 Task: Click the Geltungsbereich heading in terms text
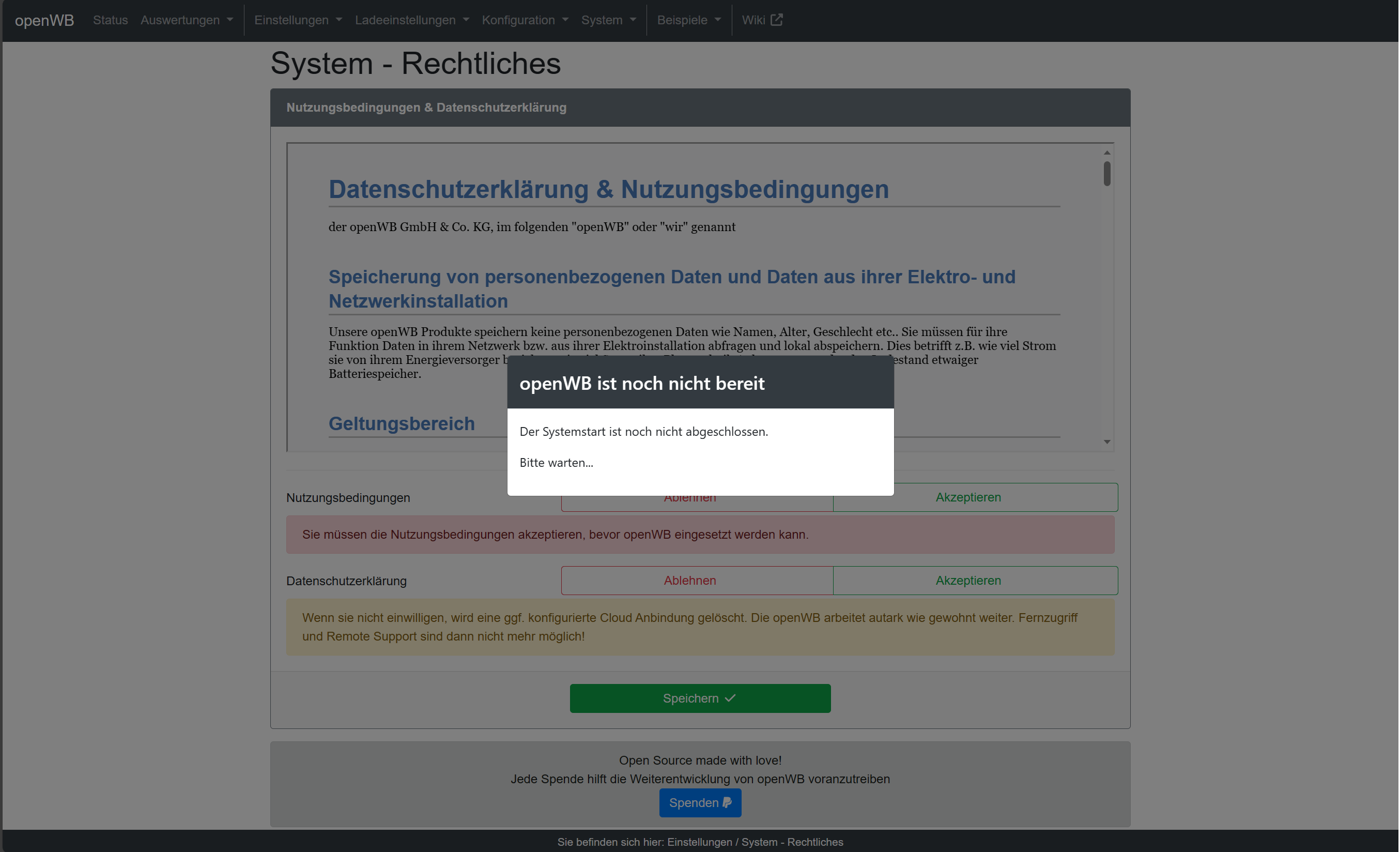pos(401,424)
